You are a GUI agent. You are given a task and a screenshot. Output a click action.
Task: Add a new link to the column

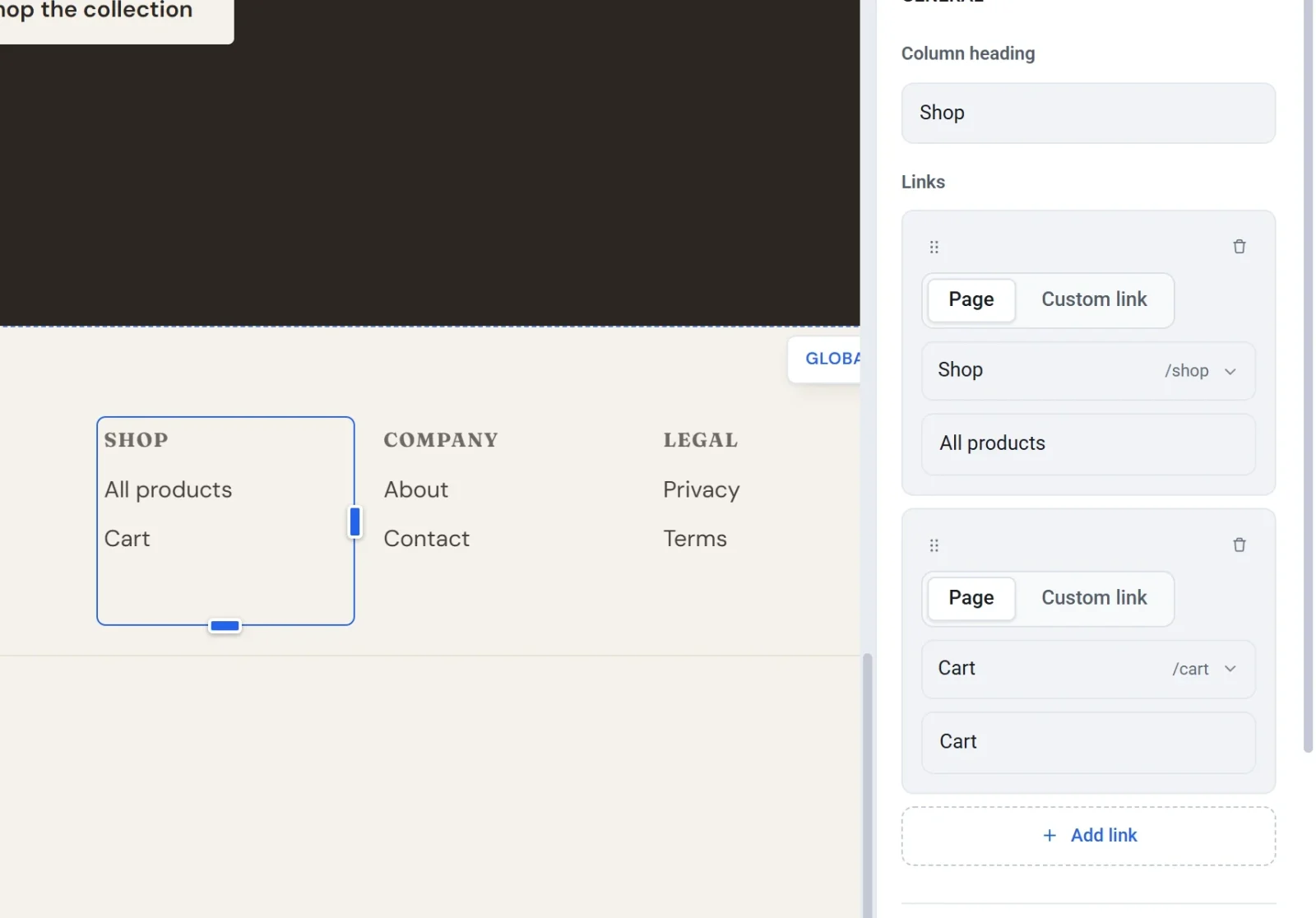pos(1088,836)
